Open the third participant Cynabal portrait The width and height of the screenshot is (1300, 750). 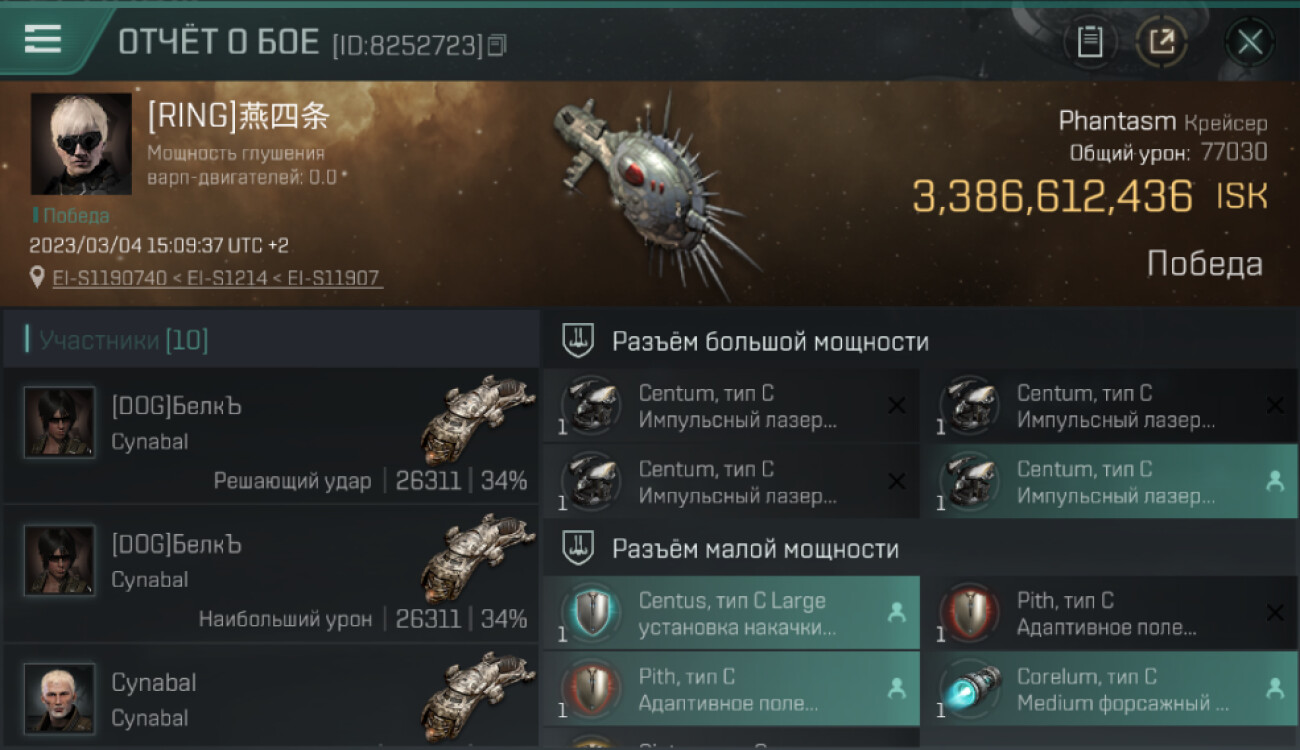coord(60,697)
